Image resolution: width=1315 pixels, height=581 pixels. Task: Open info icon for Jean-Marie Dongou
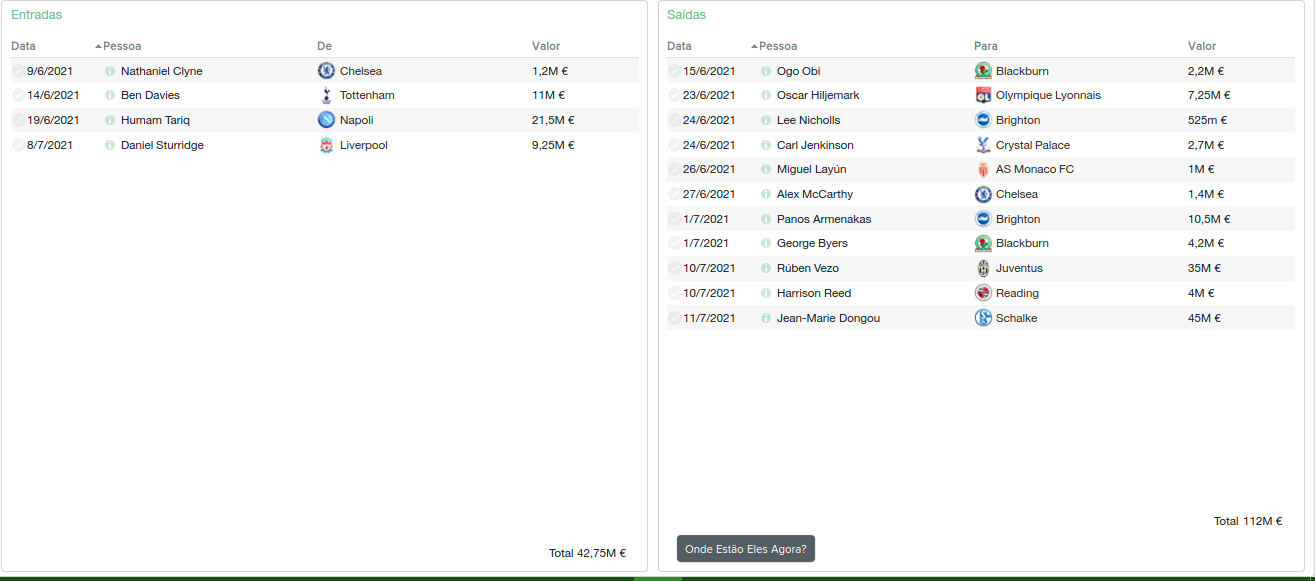(766, 318)
